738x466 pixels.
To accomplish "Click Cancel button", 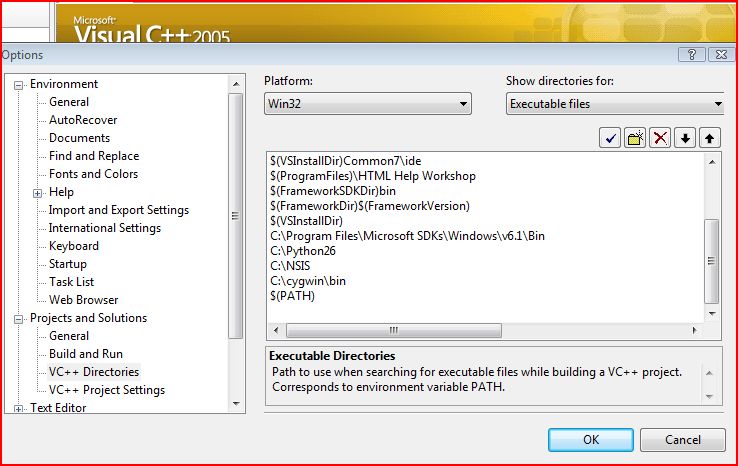I will pos(682,440).
